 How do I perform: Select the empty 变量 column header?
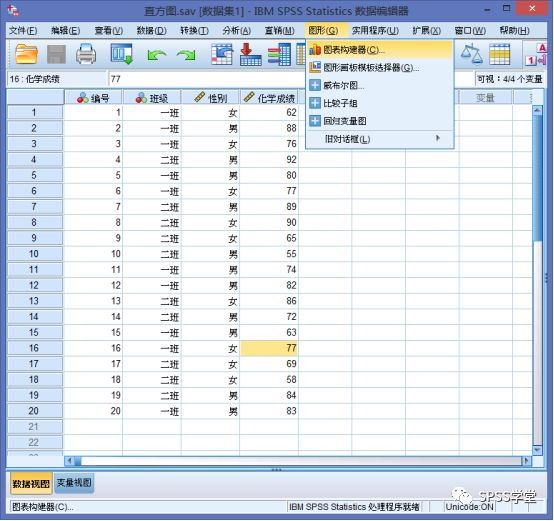pos(485,98)
